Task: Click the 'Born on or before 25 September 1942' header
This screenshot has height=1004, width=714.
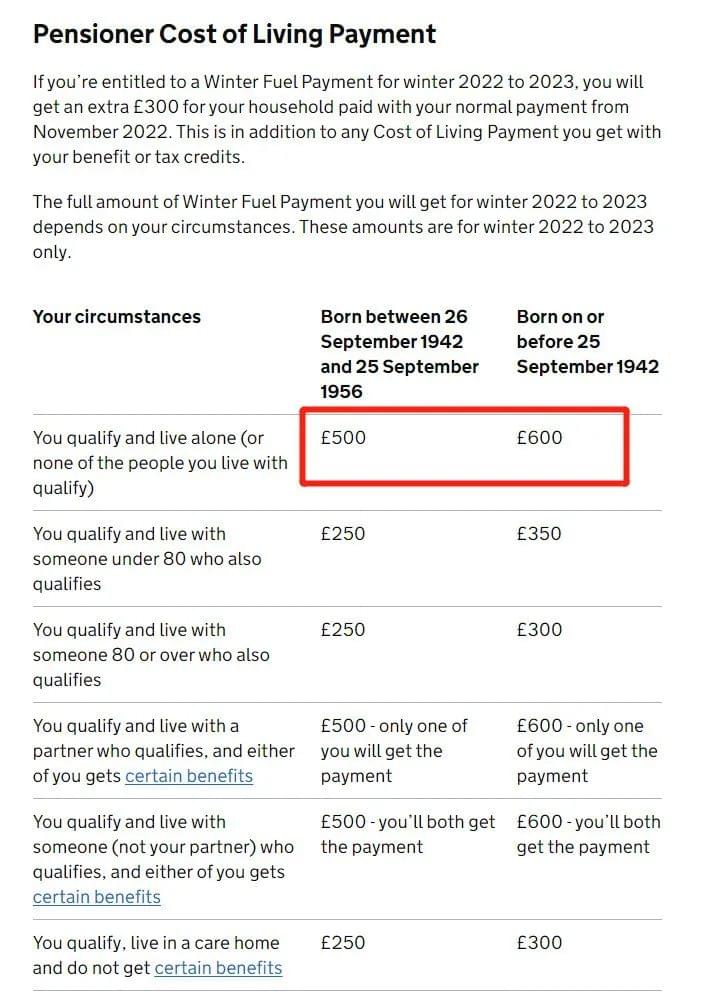Action: click(x=587, y=342)
